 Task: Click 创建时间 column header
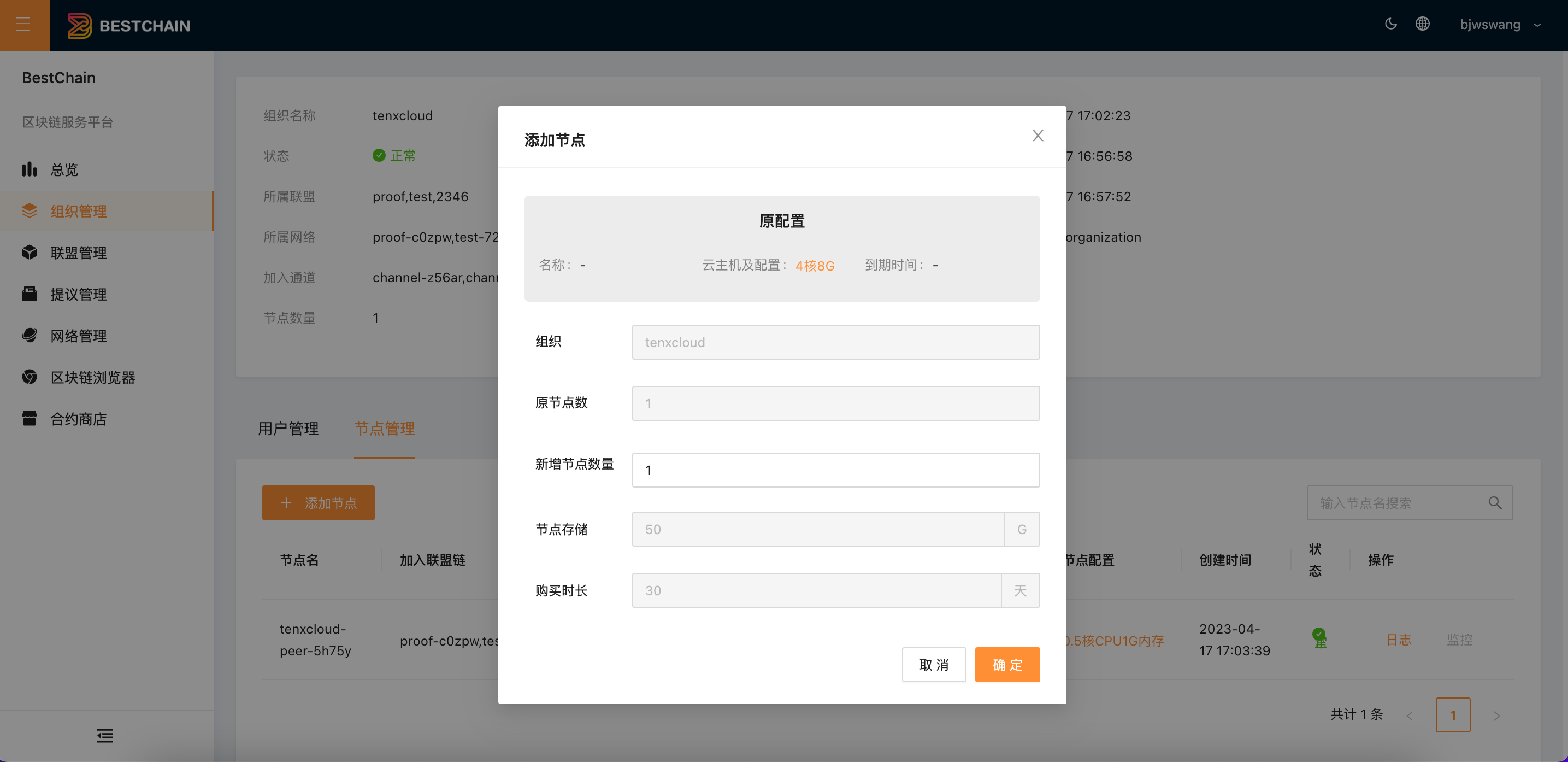coord(1225,560)
